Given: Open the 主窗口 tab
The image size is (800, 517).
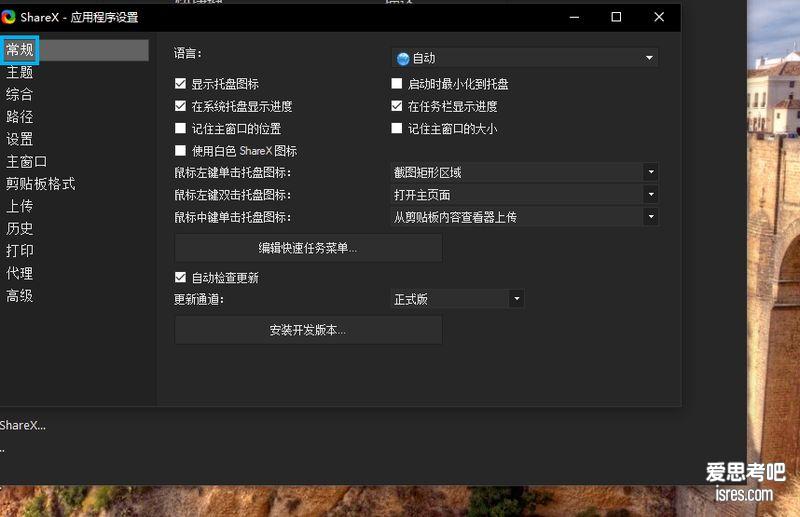Looking at the screenshot, I should (27, 162).
